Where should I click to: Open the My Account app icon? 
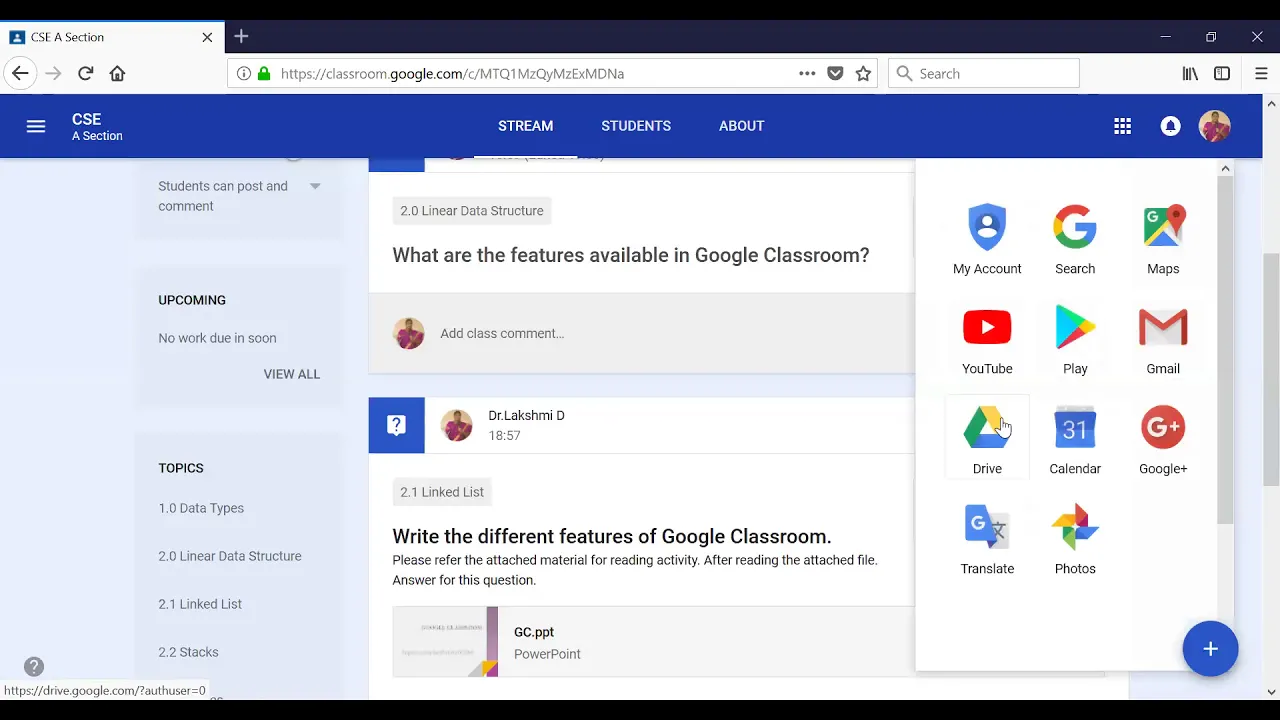coord(987,240)
